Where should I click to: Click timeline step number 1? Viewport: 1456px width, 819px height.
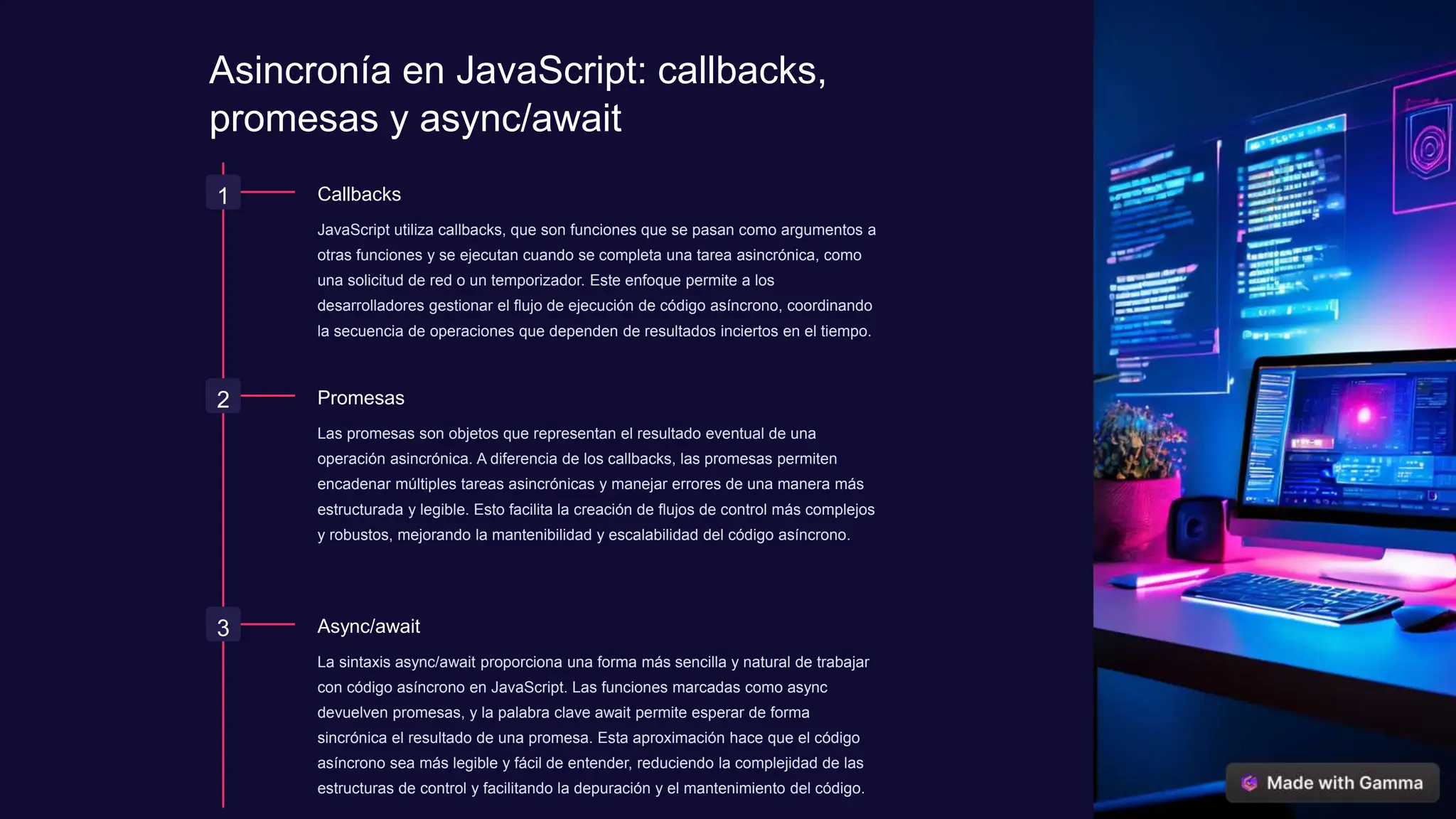[223, 193]
